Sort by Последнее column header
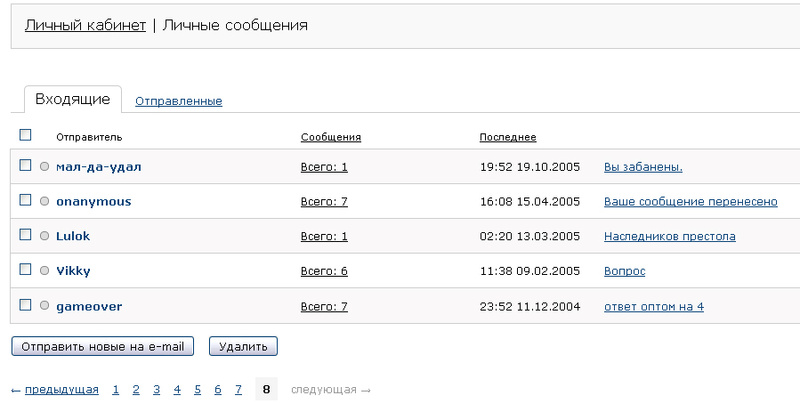Screen dimensions: 800x403 [x=508, y=137]
